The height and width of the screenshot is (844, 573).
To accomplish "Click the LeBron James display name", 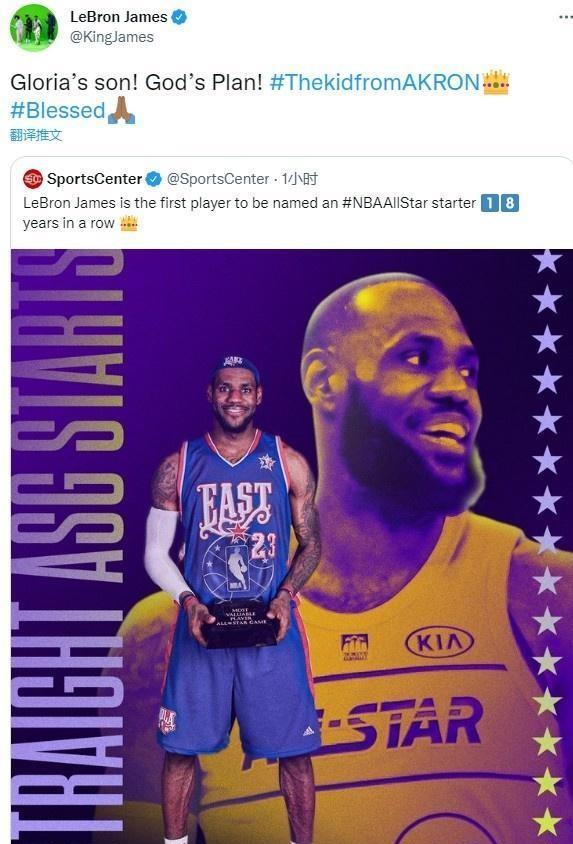I will click(x=118, y=17).
